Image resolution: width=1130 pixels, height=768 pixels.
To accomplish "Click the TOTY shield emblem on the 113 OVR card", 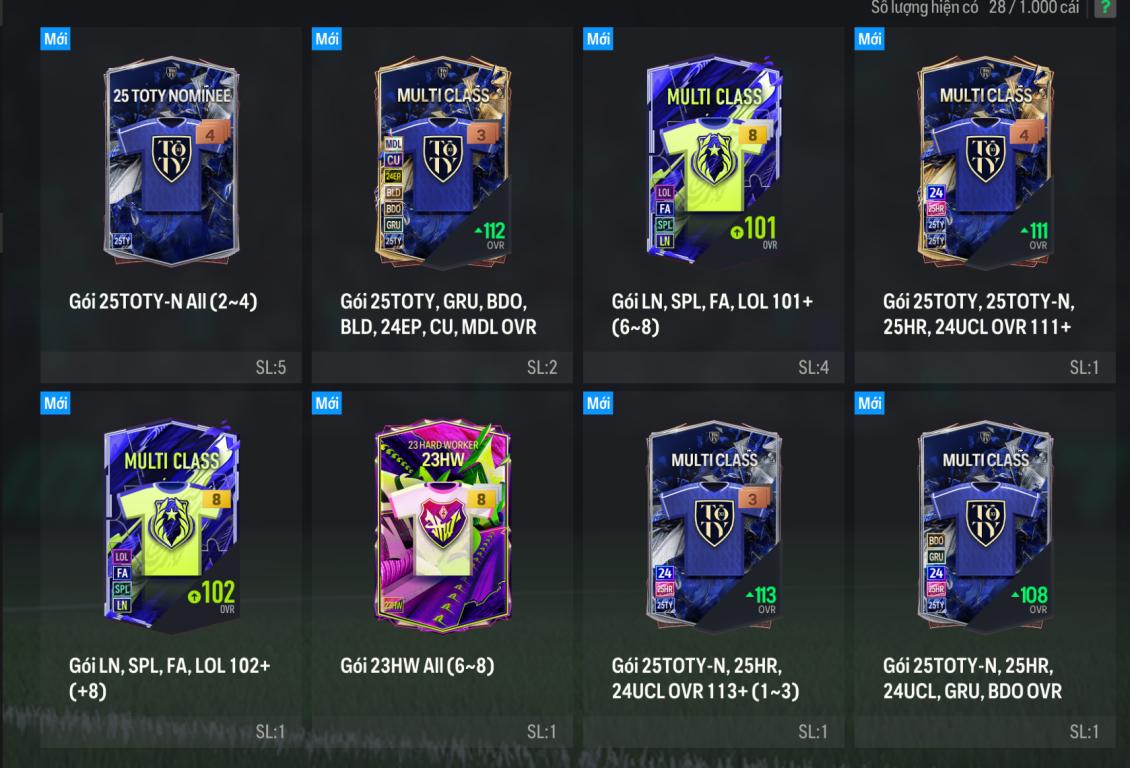I will pyautogui.click(x=714, y=522).
